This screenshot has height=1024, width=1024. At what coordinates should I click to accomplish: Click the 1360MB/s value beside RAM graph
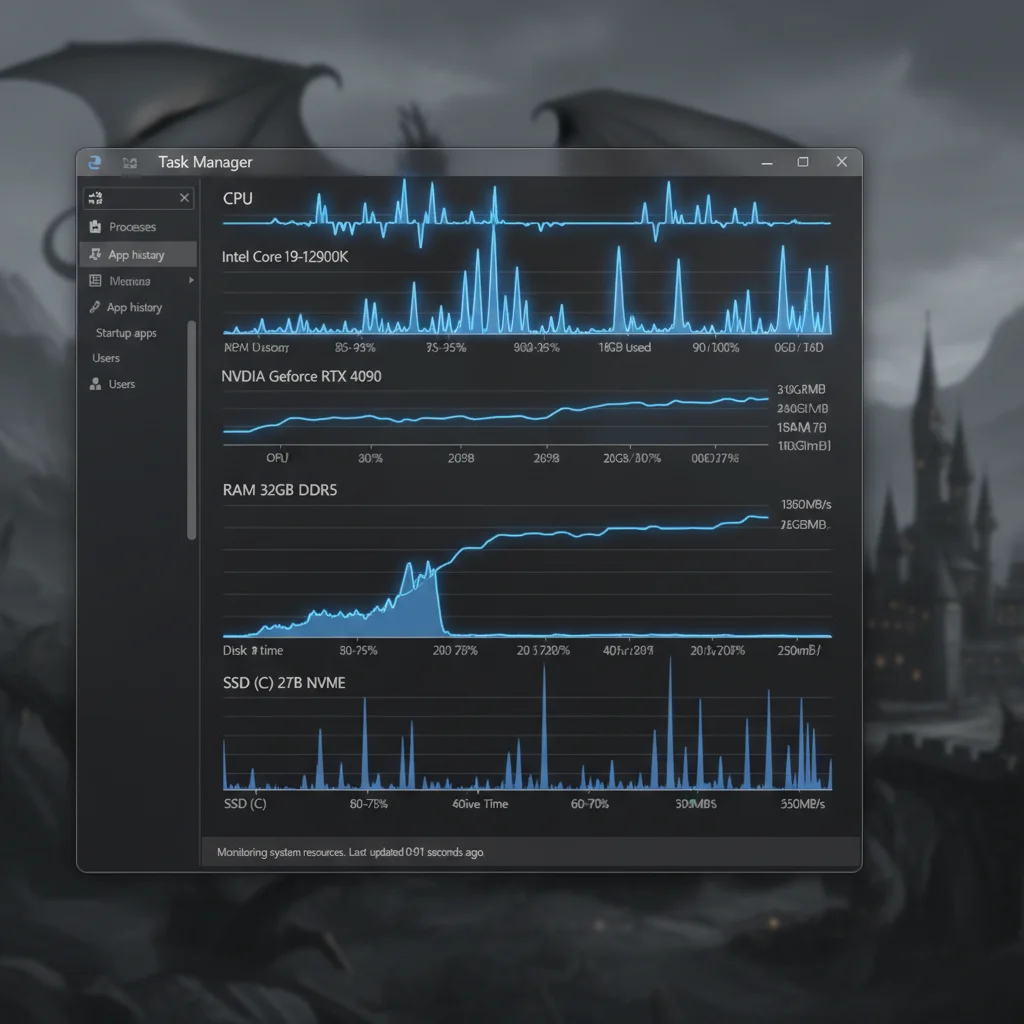[806, 505]
